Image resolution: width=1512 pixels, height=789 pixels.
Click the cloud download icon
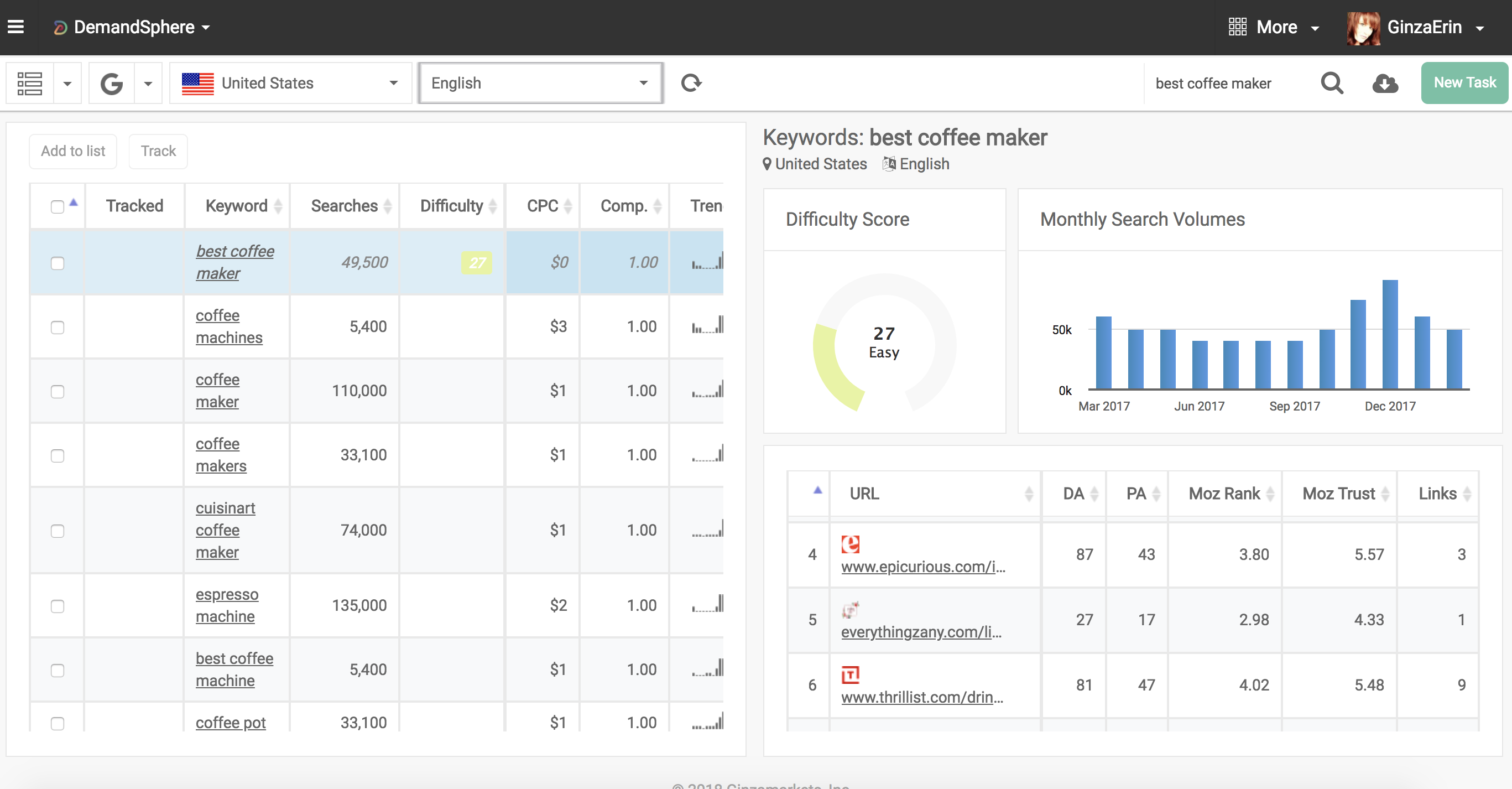[1385, 83]
